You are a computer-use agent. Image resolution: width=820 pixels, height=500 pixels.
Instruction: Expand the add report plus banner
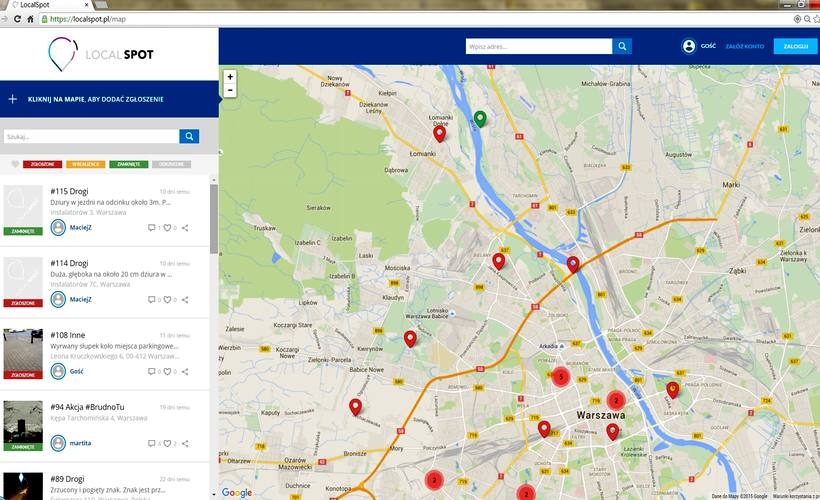13,99
